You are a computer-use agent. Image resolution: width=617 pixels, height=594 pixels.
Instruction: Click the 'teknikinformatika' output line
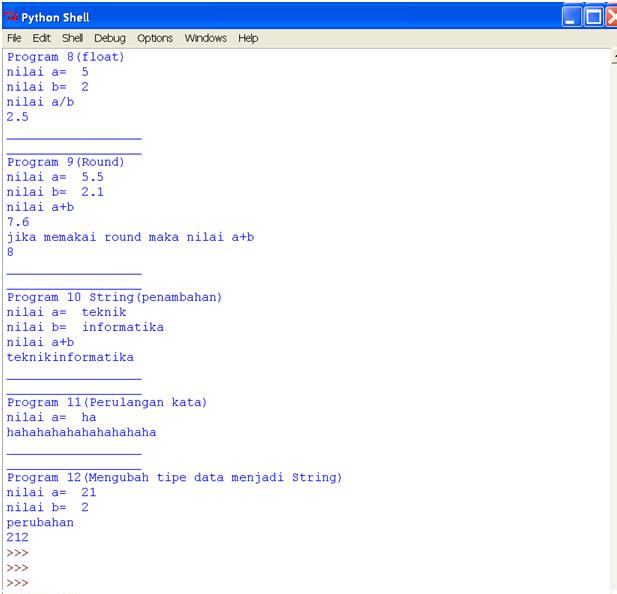pos(70,357)
